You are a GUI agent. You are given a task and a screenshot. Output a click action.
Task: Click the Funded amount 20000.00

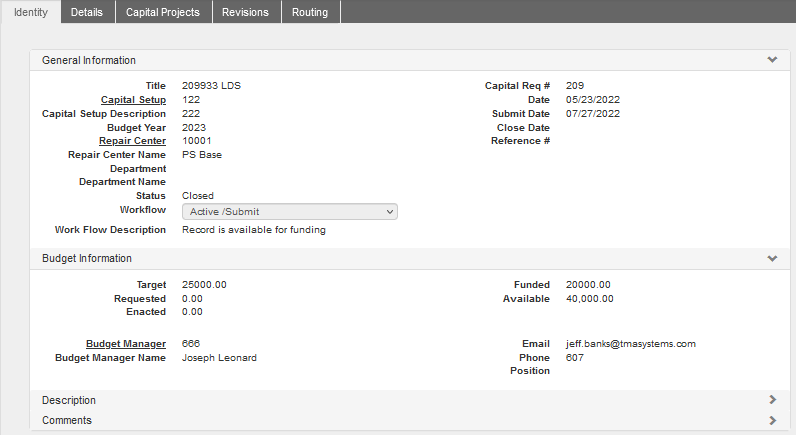587,285
